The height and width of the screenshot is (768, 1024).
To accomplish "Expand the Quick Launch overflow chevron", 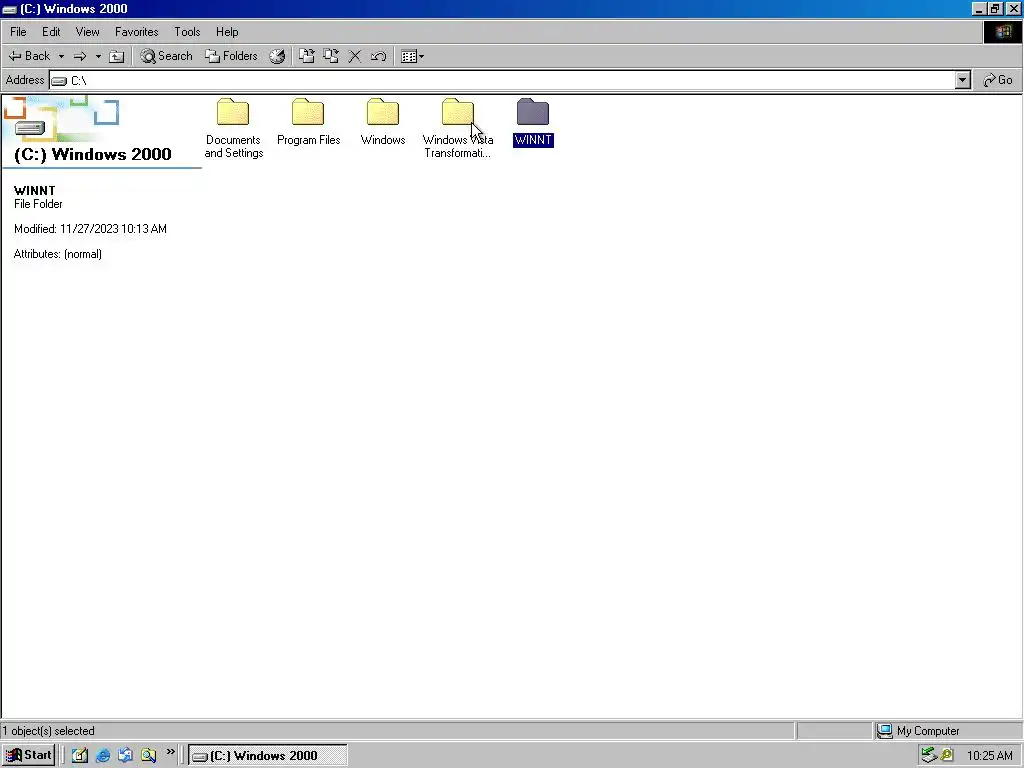I will (170, 752).
